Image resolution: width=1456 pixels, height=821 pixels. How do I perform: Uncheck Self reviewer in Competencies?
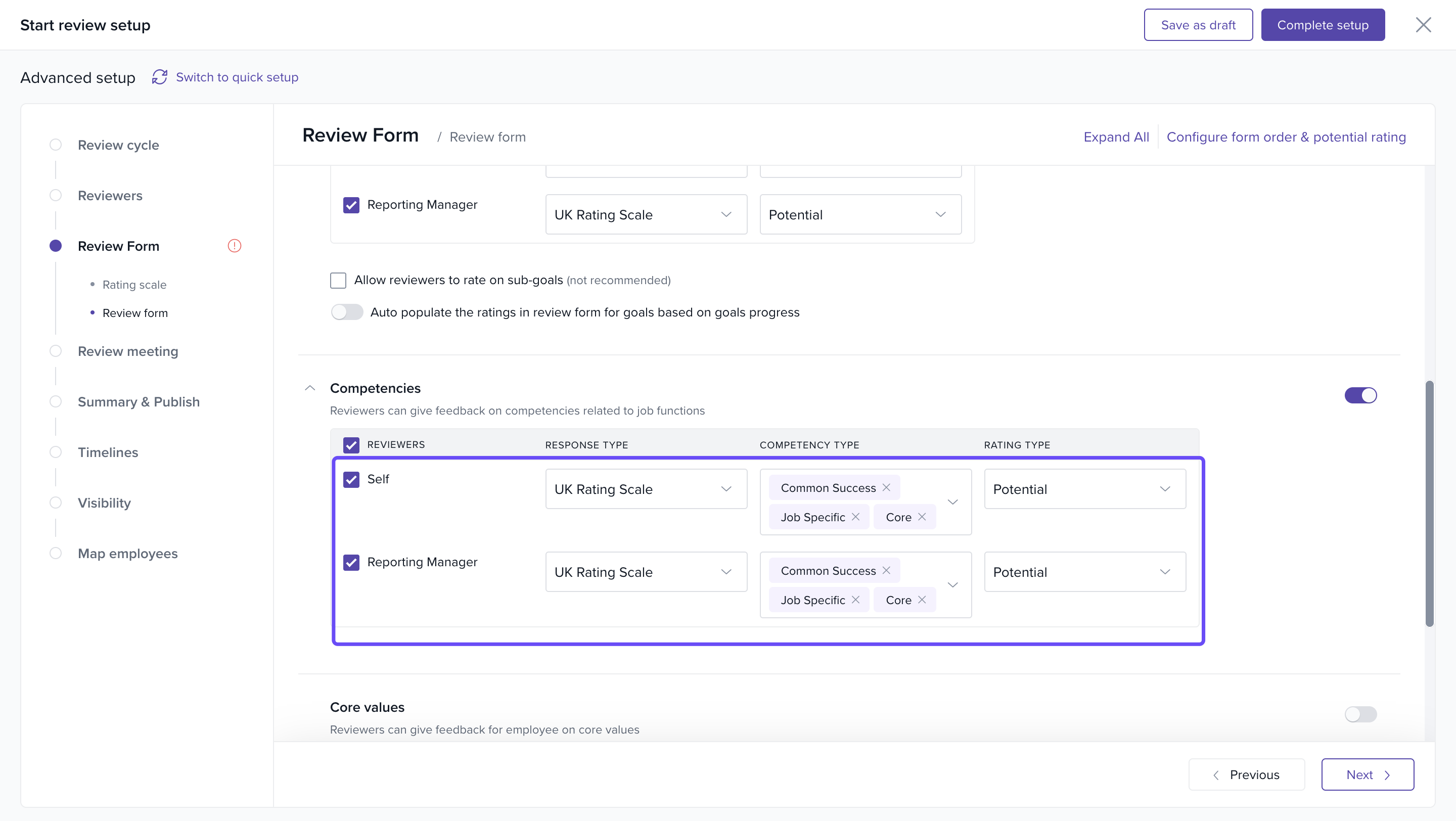(351, 480)
